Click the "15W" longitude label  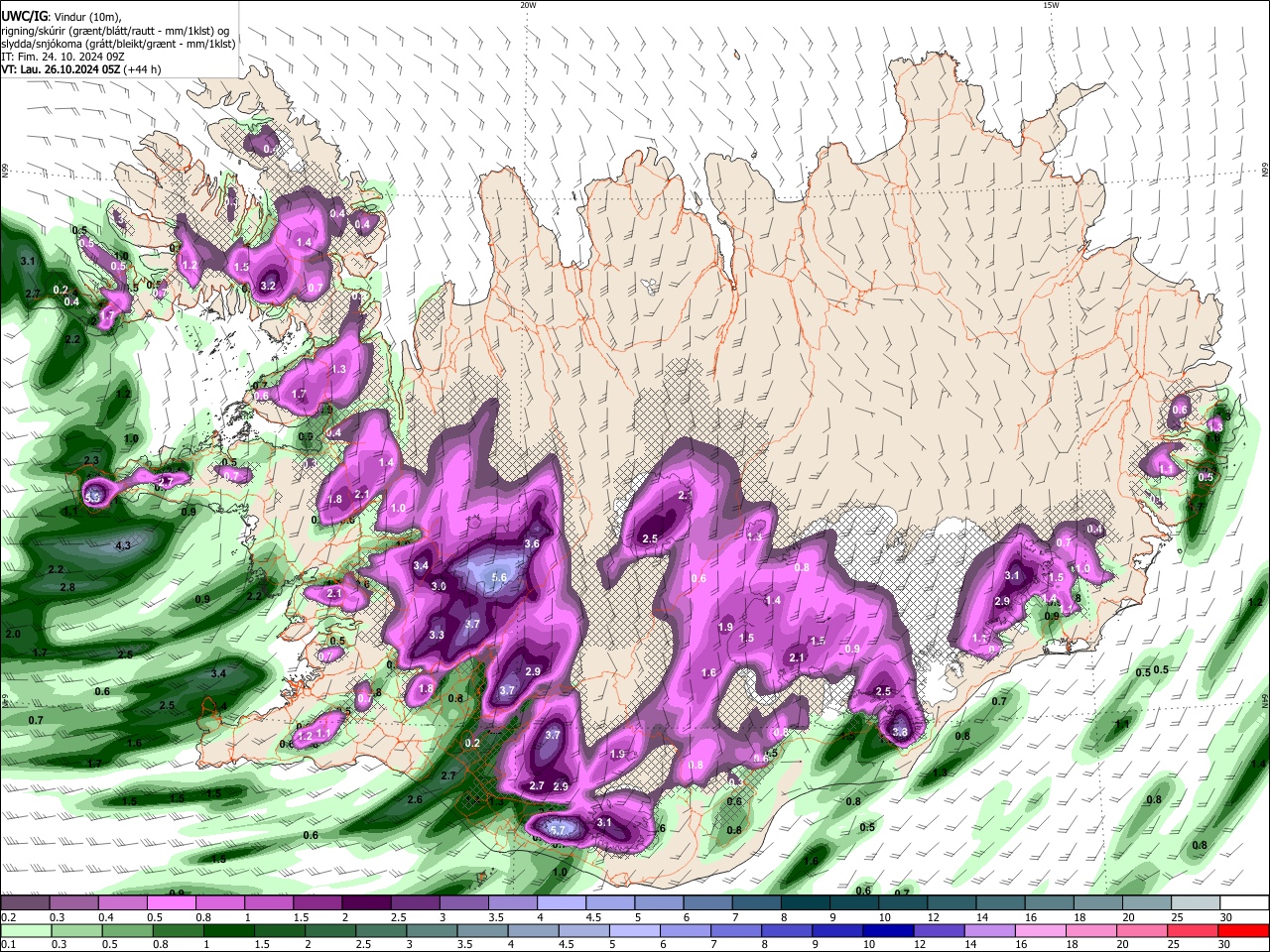pos(1051,5)
